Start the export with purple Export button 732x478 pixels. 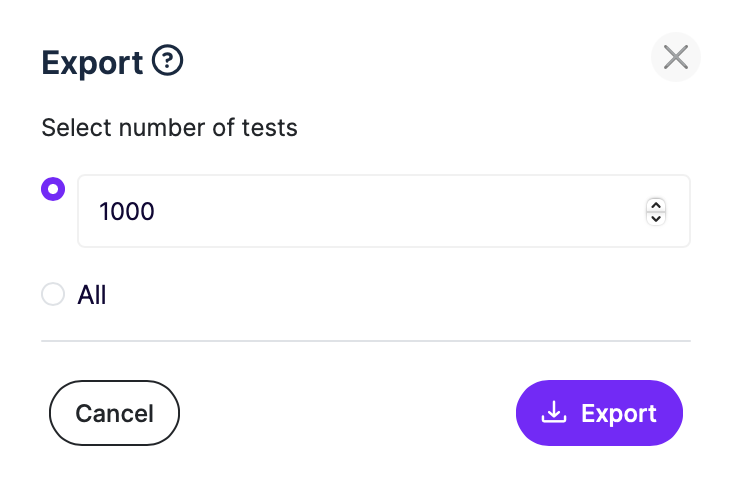click(599, 413)
